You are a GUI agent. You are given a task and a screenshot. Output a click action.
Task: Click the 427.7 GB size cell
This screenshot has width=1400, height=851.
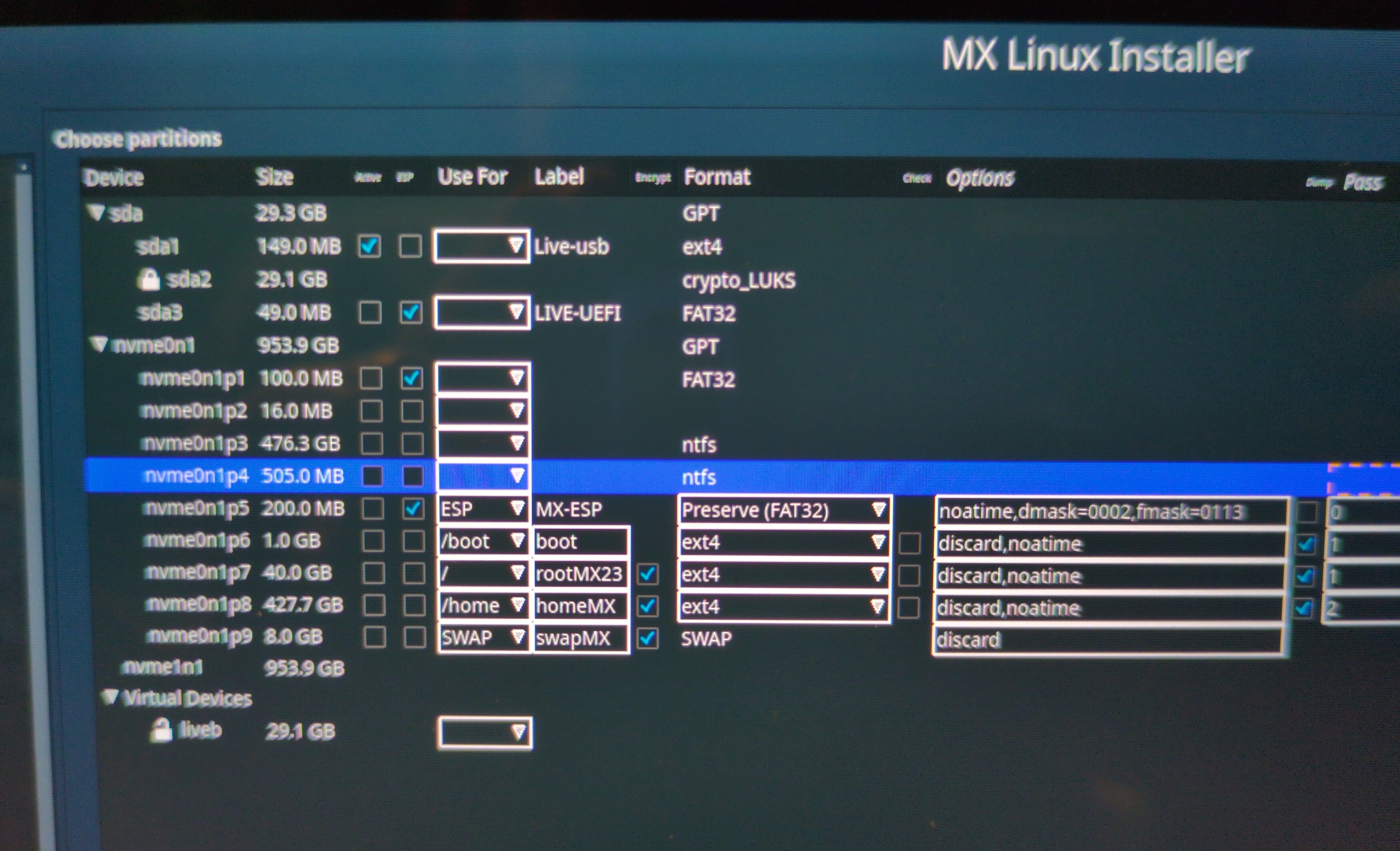click(x=303, y=604)
